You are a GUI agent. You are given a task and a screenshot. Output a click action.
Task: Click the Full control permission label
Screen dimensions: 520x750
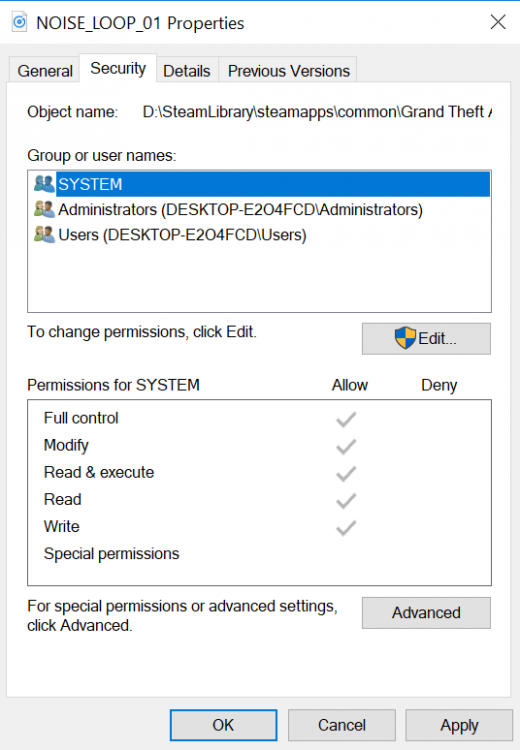tap(81, 418)
